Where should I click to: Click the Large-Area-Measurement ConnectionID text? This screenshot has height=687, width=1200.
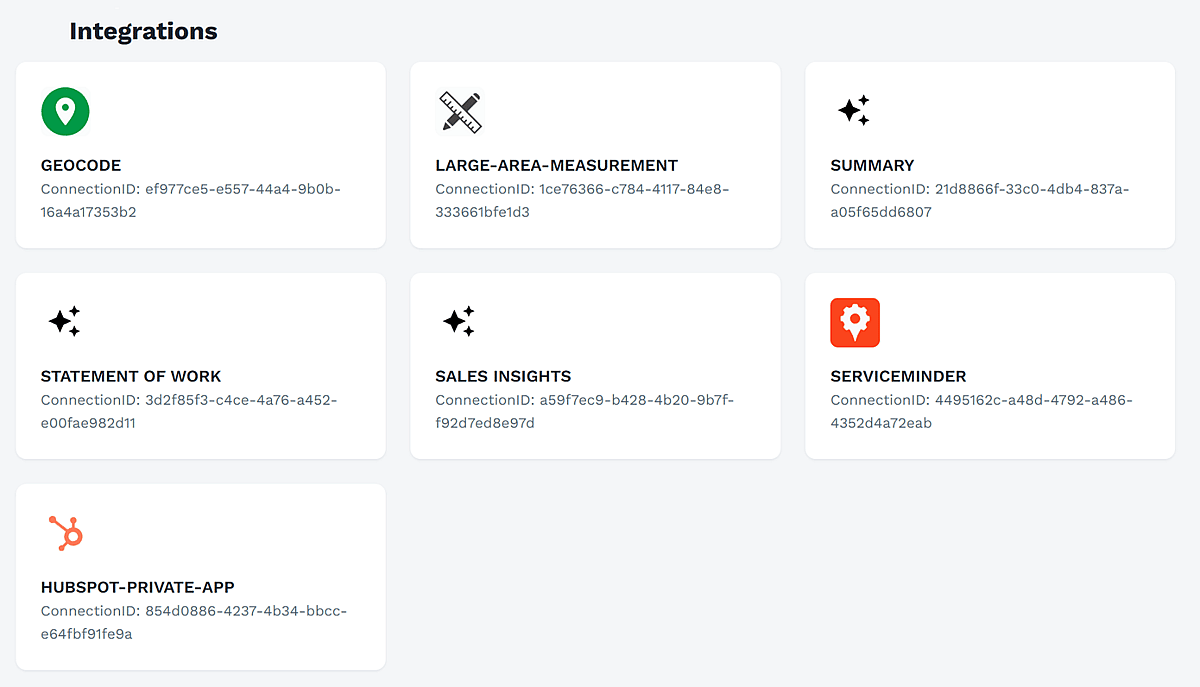tap(582, 200)
